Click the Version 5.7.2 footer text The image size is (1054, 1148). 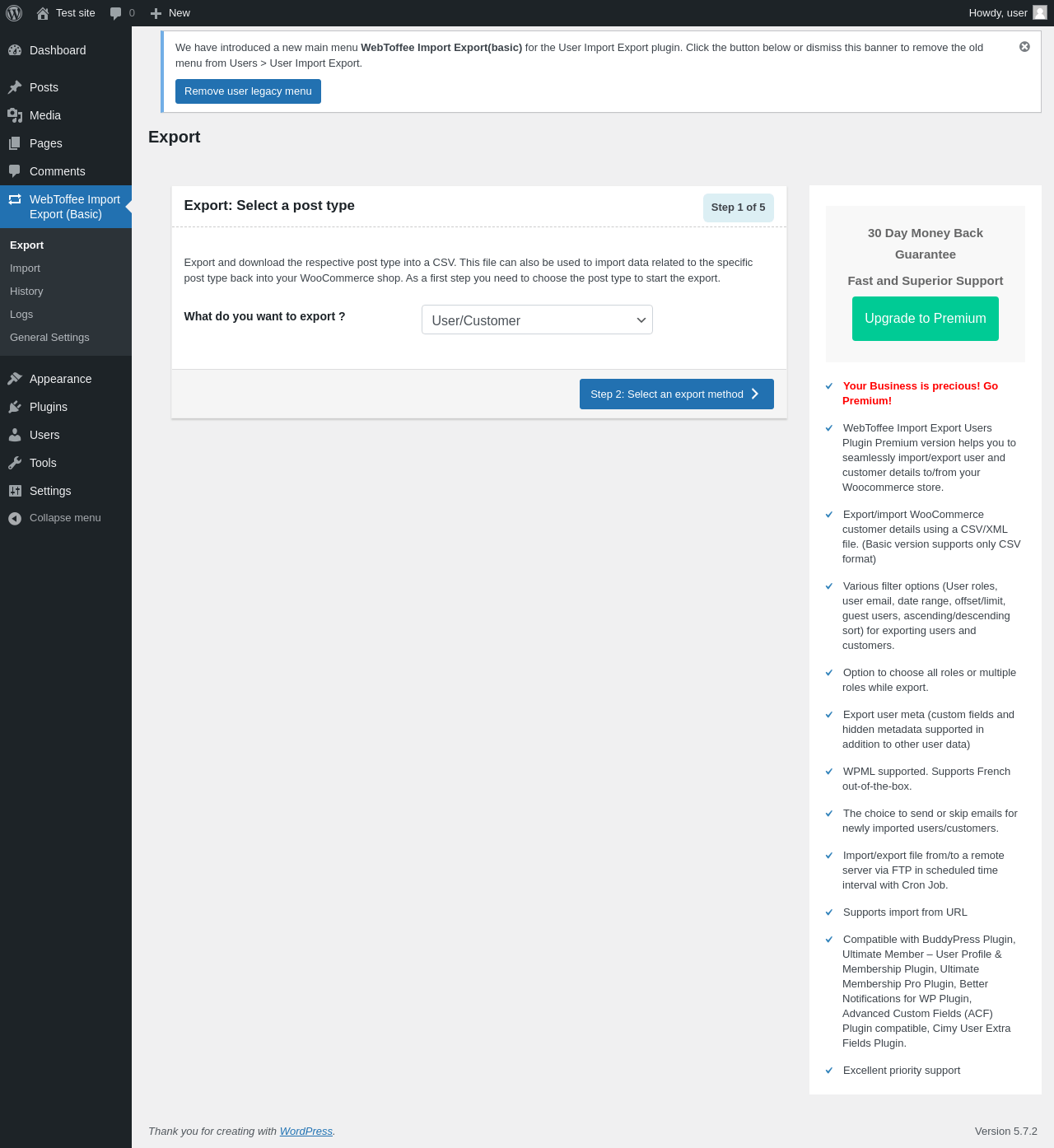pyautogui.click(x=1006, y=1132)
